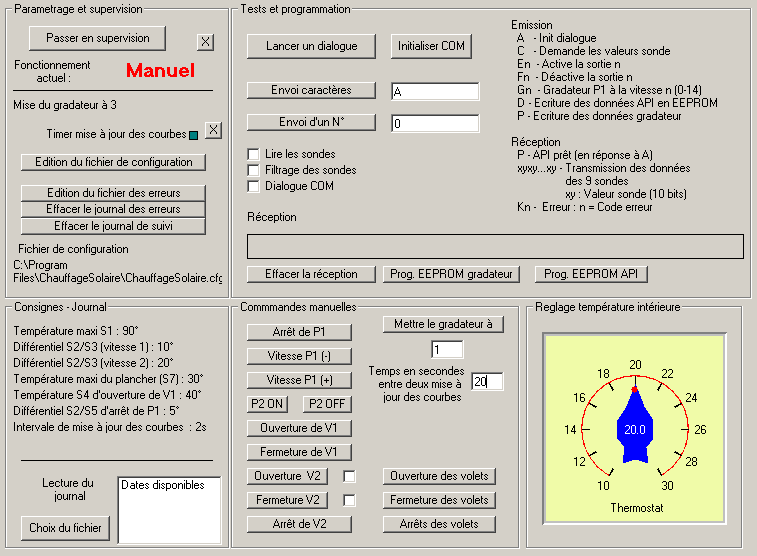The height and width of the screenshot is (556, 757).
Task: Click Ouverture V2 button
Action: [x=287, y=476]
